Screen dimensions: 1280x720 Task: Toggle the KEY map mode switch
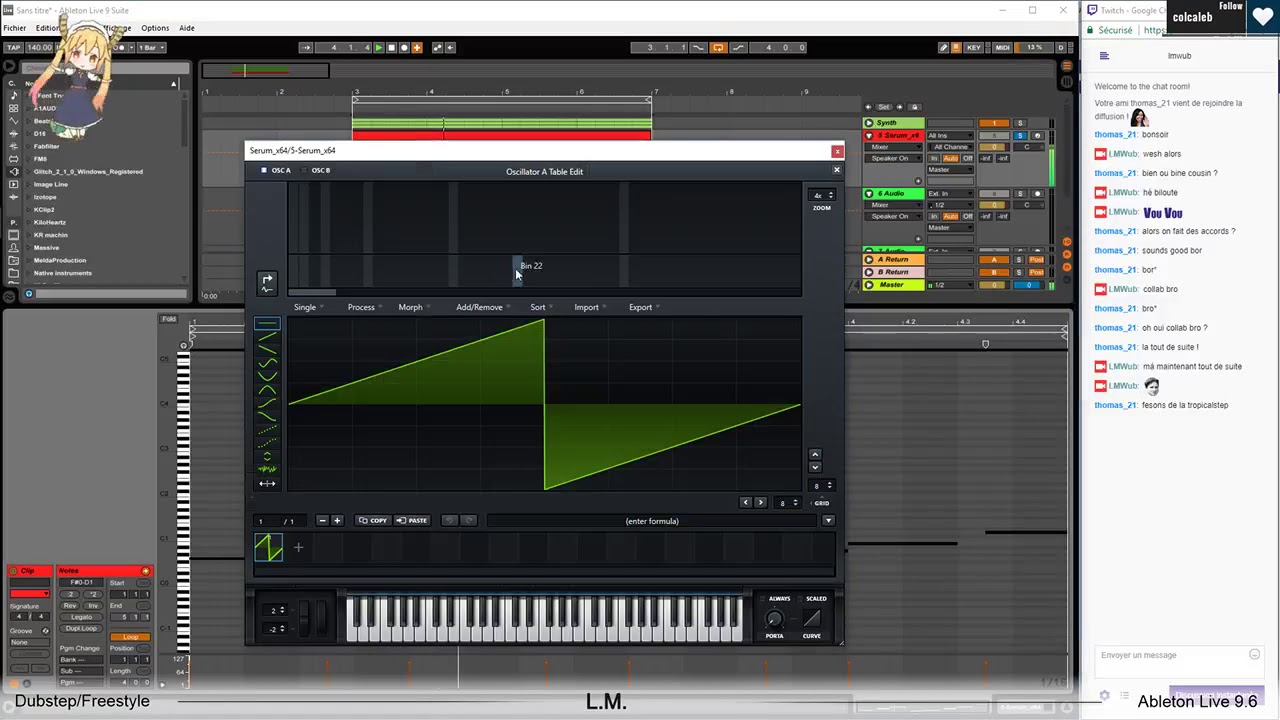tap(973, 47)
